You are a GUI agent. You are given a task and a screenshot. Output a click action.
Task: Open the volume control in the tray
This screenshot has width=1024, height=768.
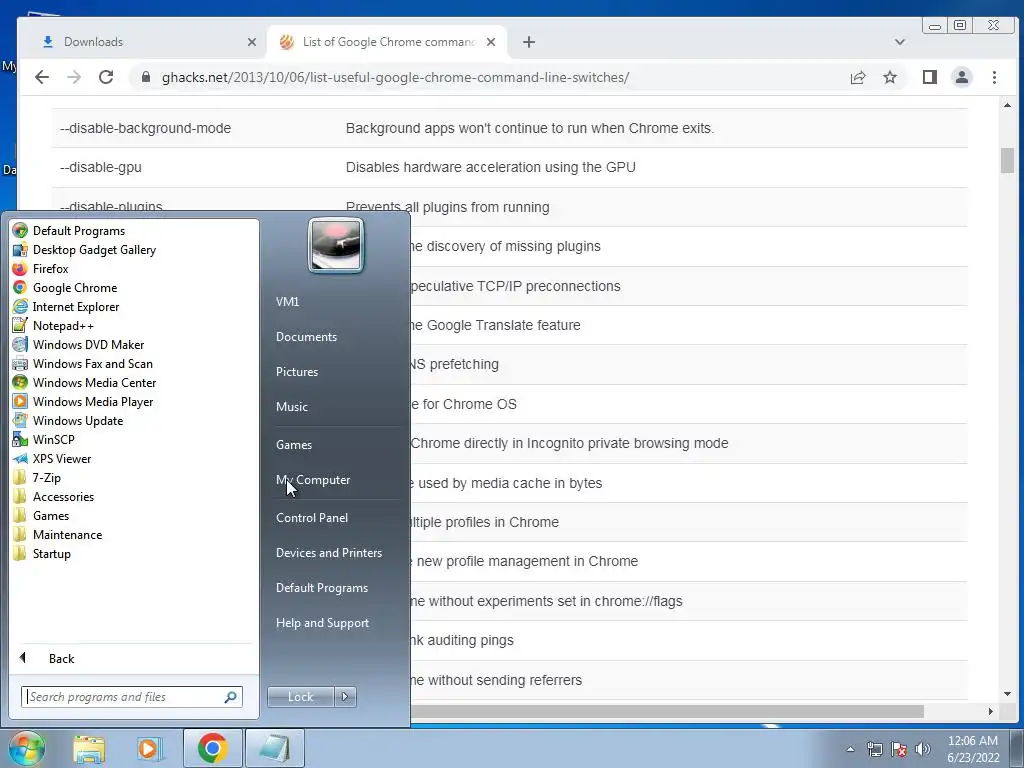point(922,749)
